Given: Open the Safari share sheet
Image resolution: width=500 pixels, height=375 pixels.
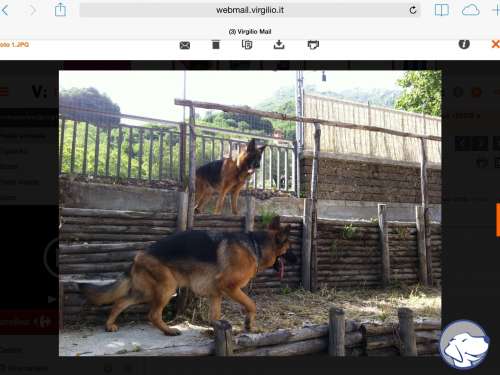Looking at the screenshot, I should 60,10.
